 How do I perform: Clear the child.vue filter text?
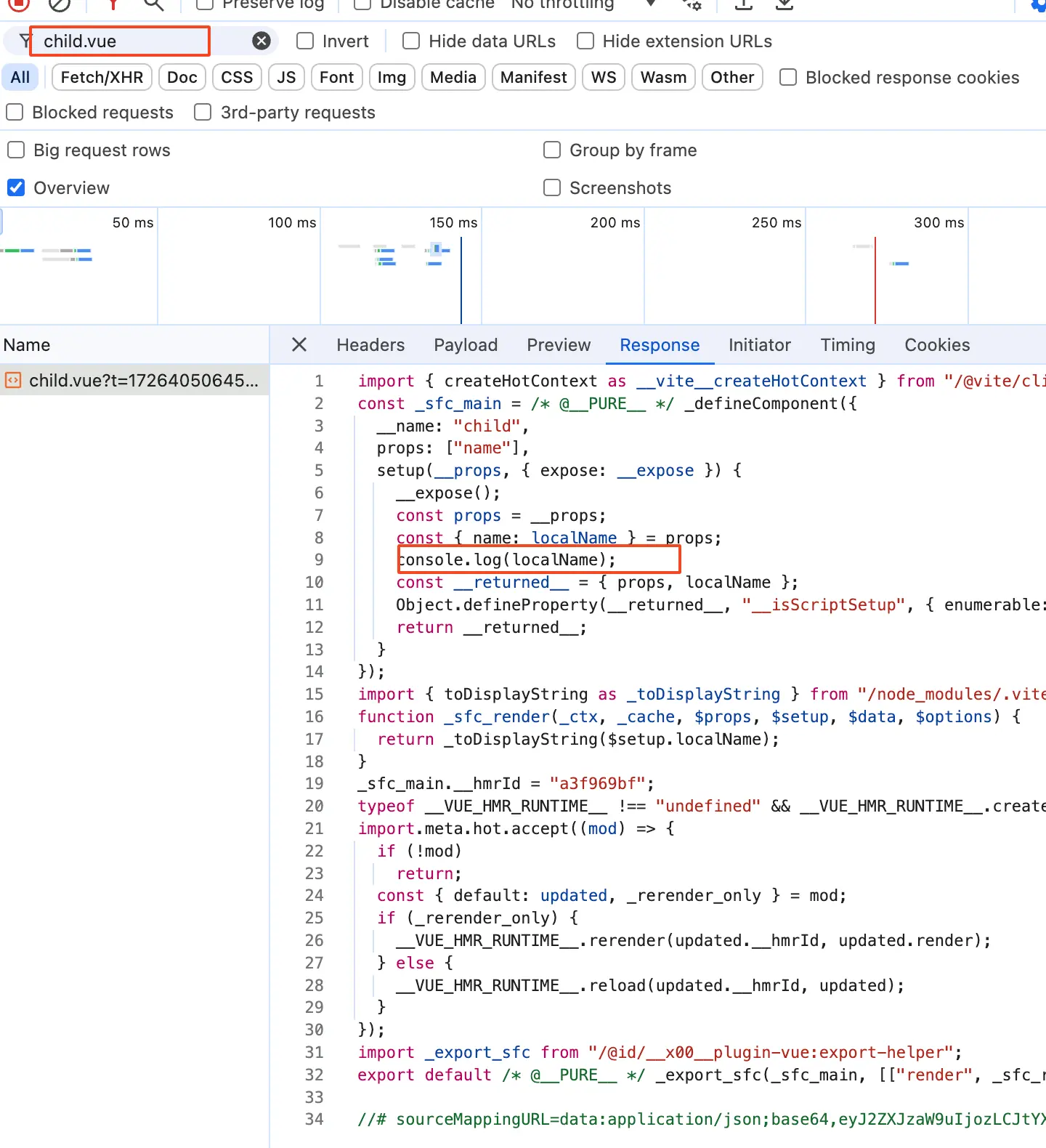tap(261, 41)
